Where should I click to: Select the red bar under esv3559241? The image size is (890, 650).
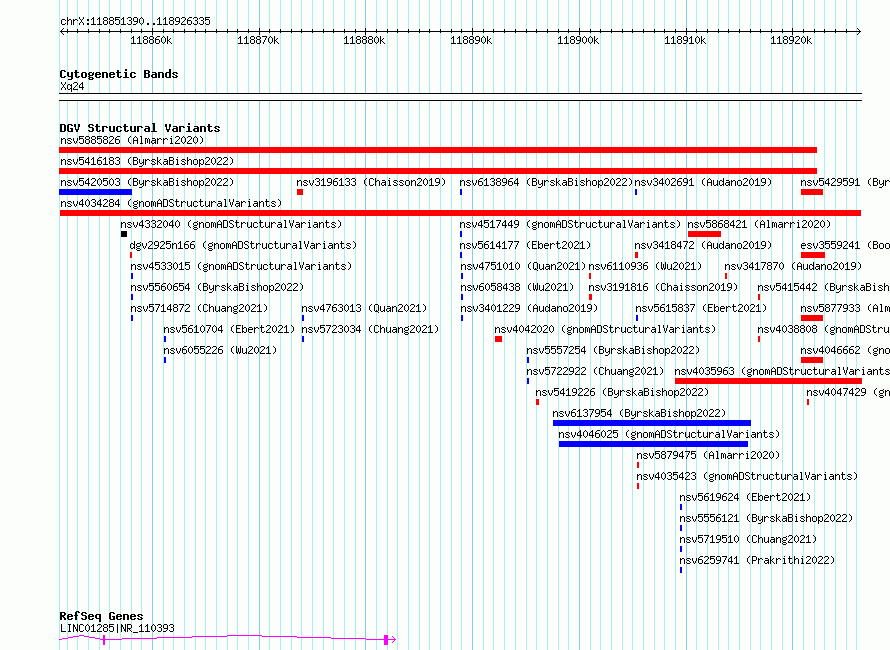[812, 255]
